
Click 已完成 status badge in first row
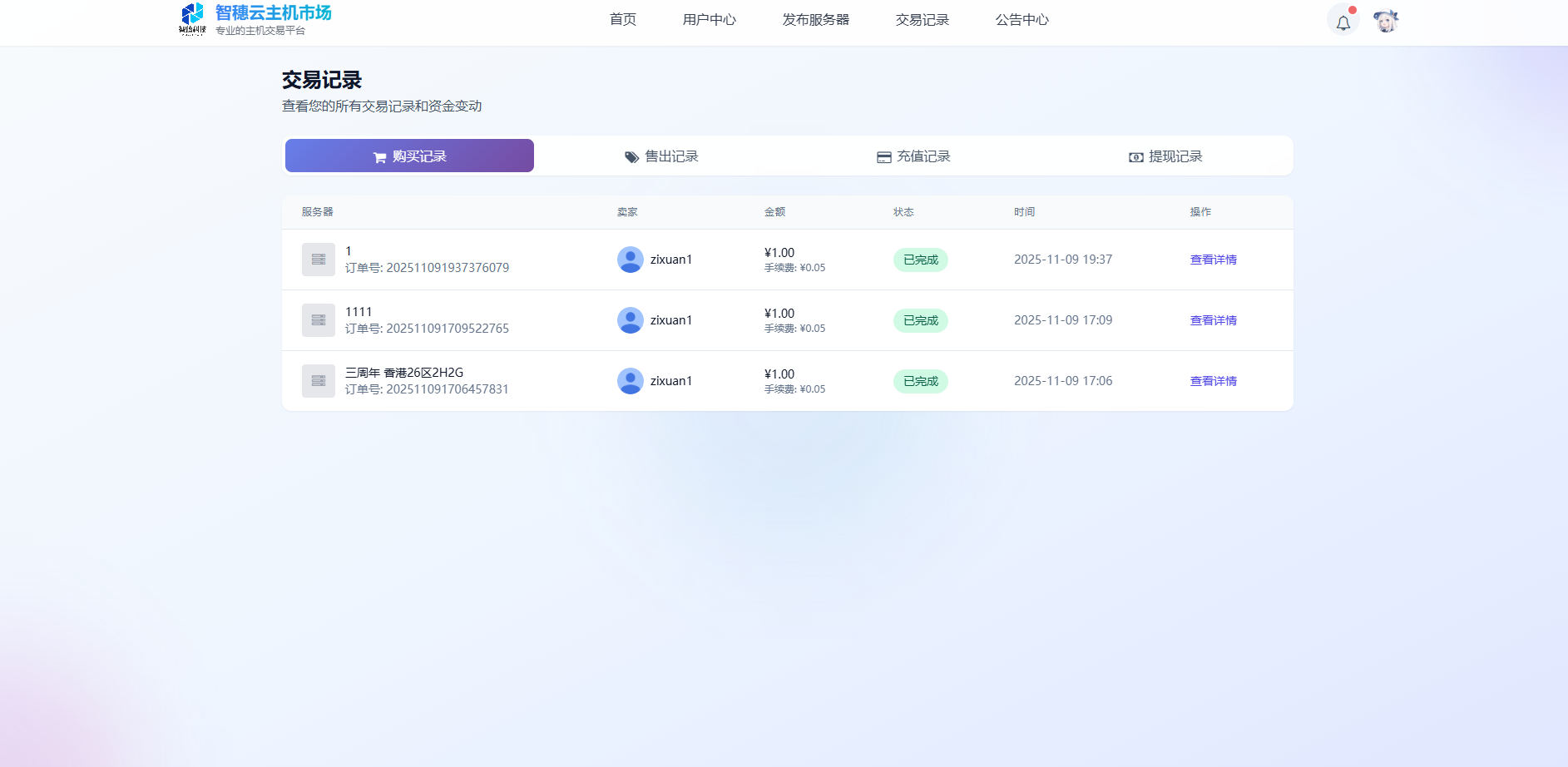tap(920, 260)
